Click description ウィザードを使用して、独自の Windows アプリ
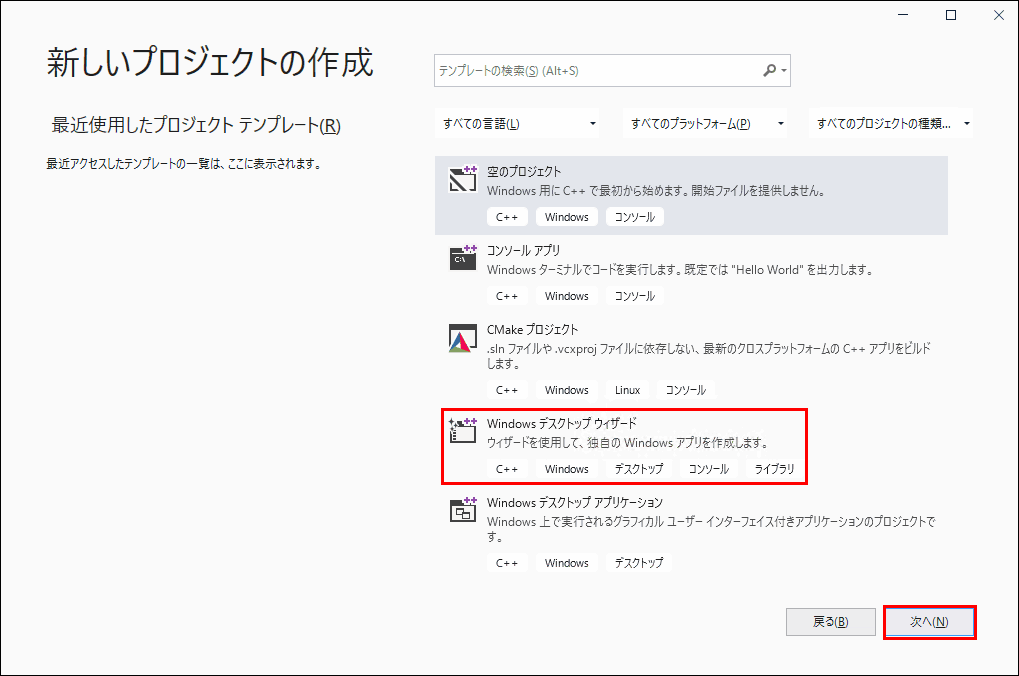1019x676 pixels. pyautogui.click(x=628, y=443)
